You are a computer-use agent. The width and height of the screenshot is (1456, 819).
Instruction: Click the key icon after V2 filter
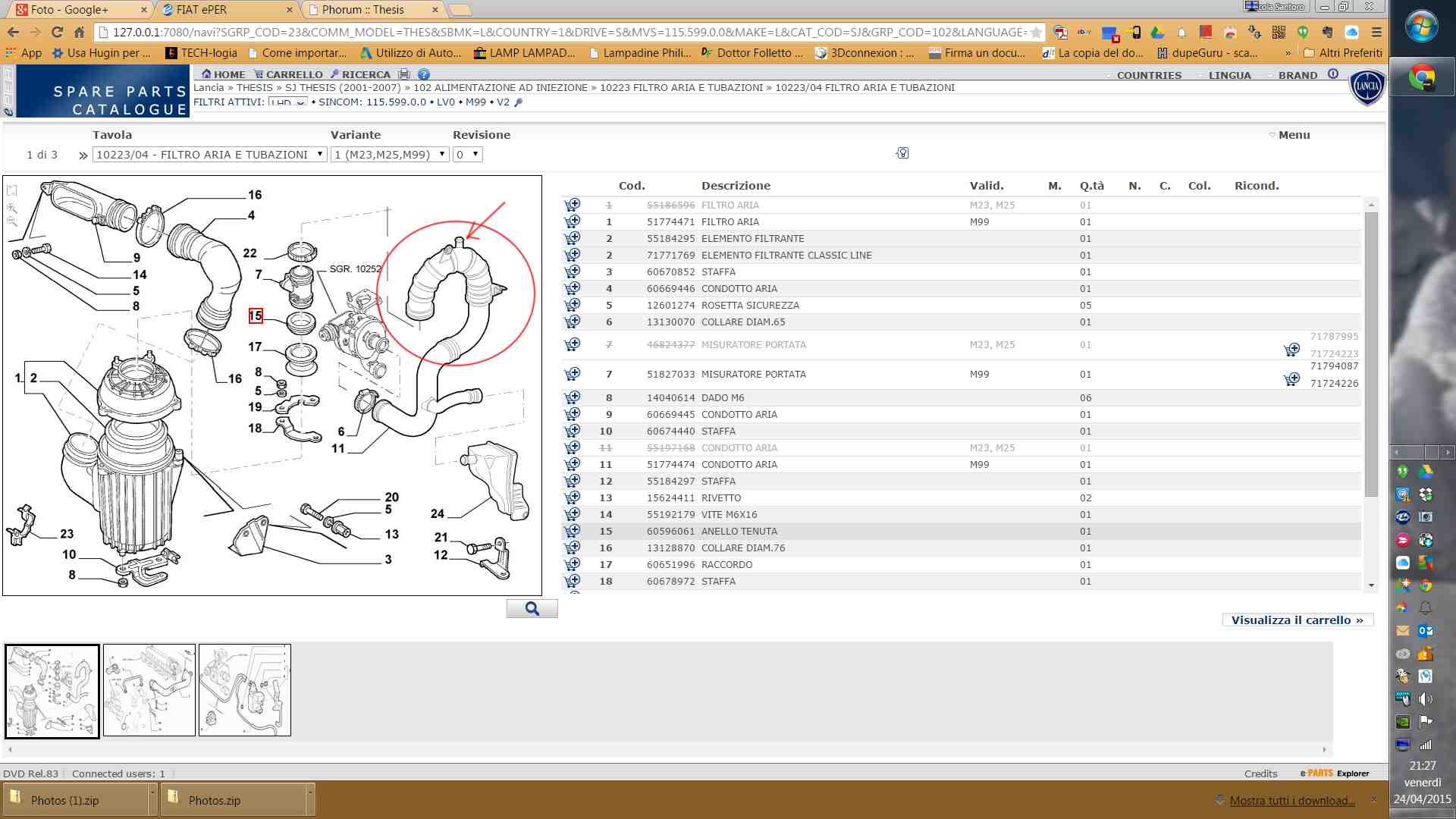tap(519, 102)
